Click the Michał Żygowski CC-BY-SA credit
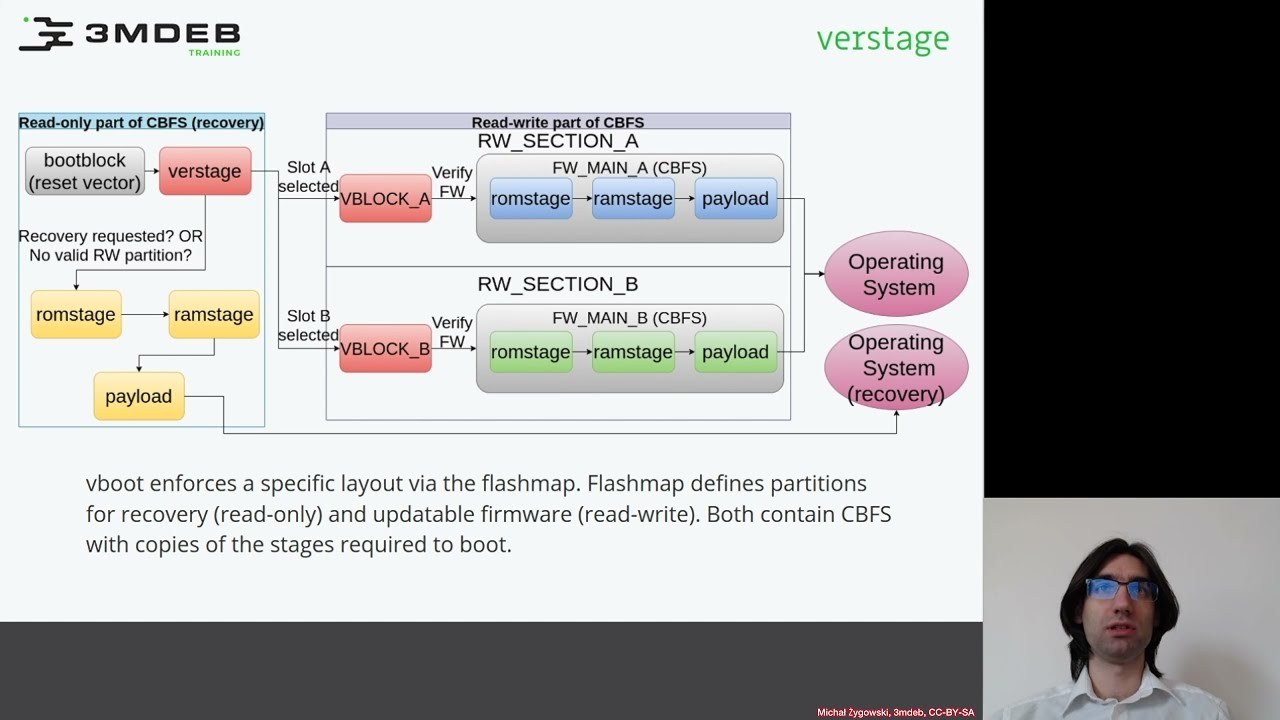This screenshot has width=1280, height=720. (x=896, y=712)
